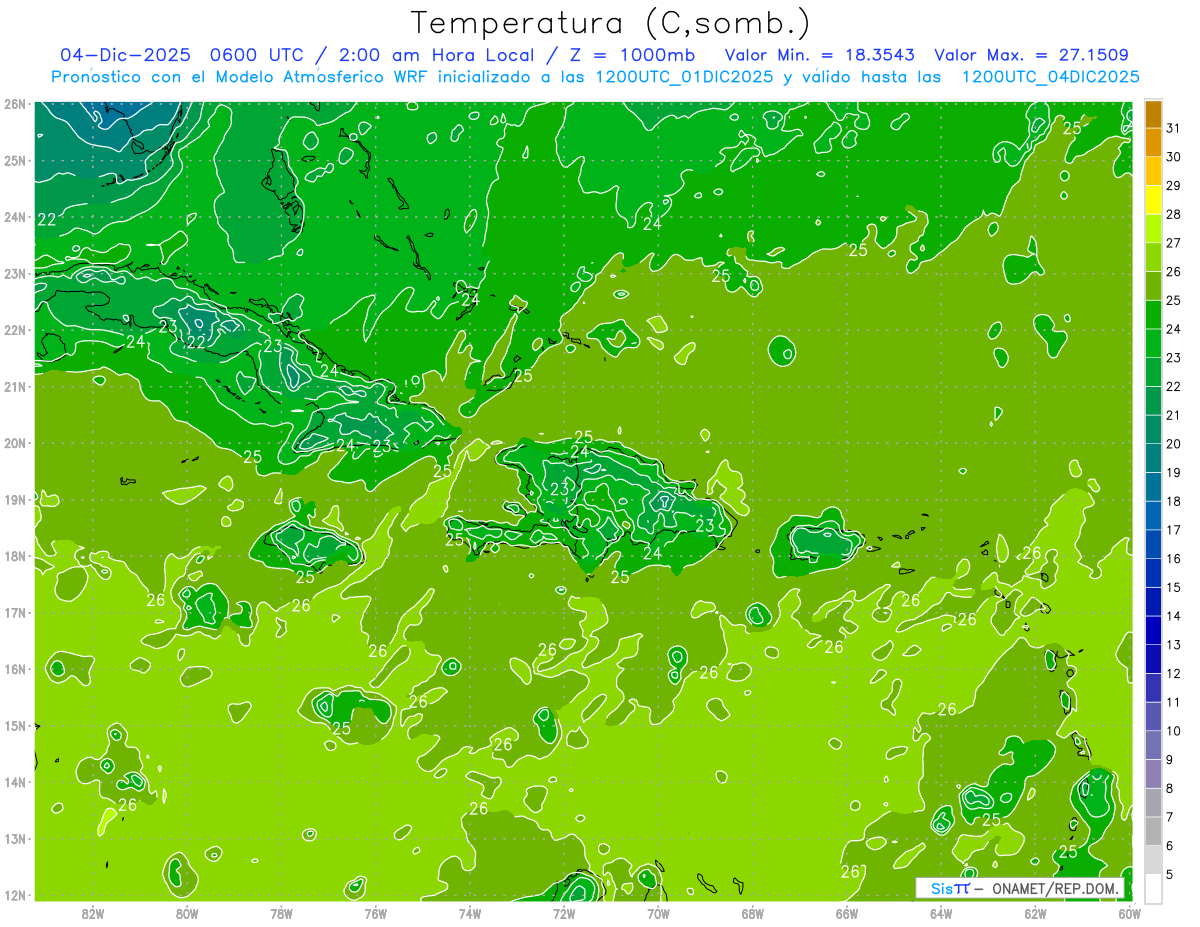
Task: Click the 60W longitude axis label
Action: click(1129, 913)
